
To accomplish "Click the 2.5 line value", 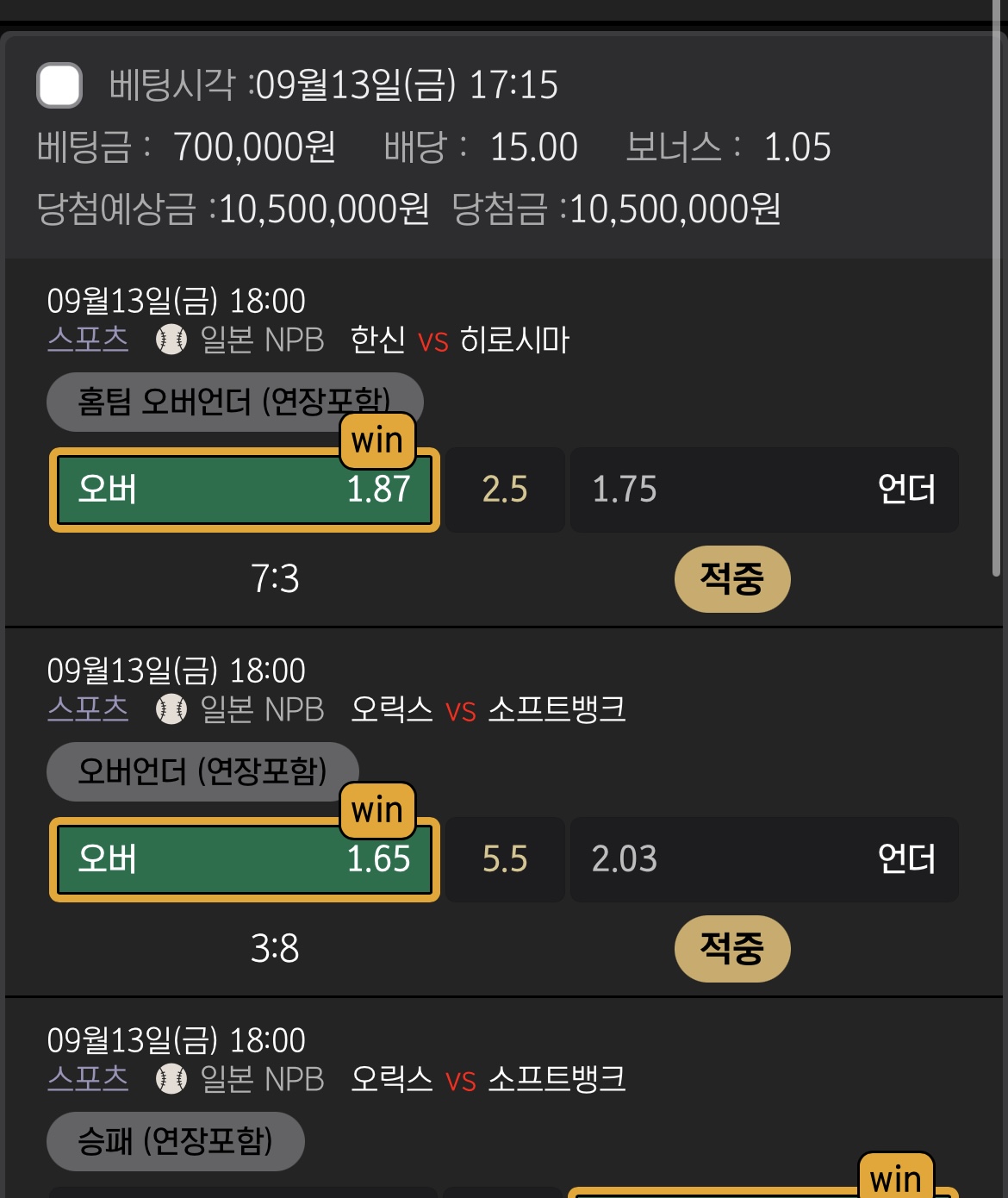I will click(x=505, y=490).
